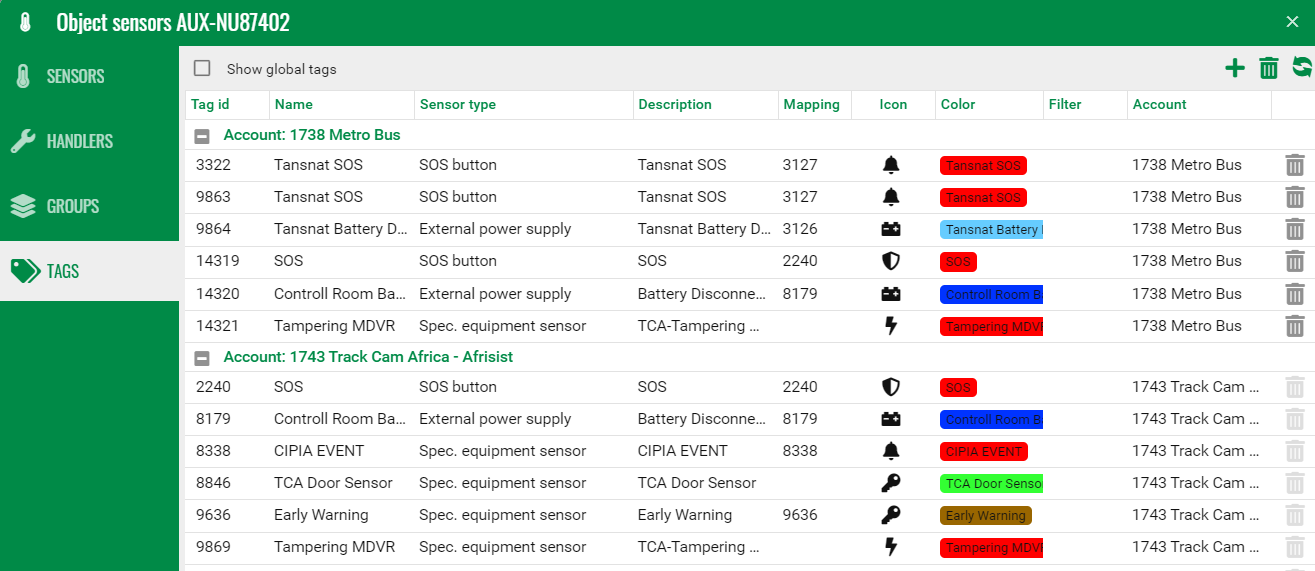
Task: Click key icon of tag 8846
Action: point(891,483)
